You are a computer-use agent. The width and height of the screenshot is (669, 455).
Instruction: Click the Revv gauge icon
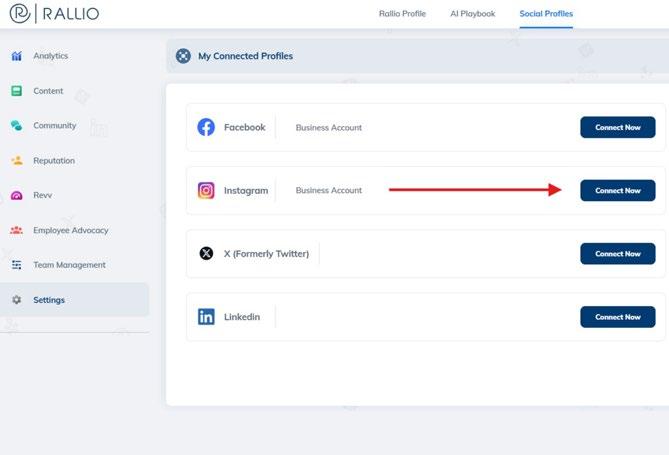click(17, 195)
